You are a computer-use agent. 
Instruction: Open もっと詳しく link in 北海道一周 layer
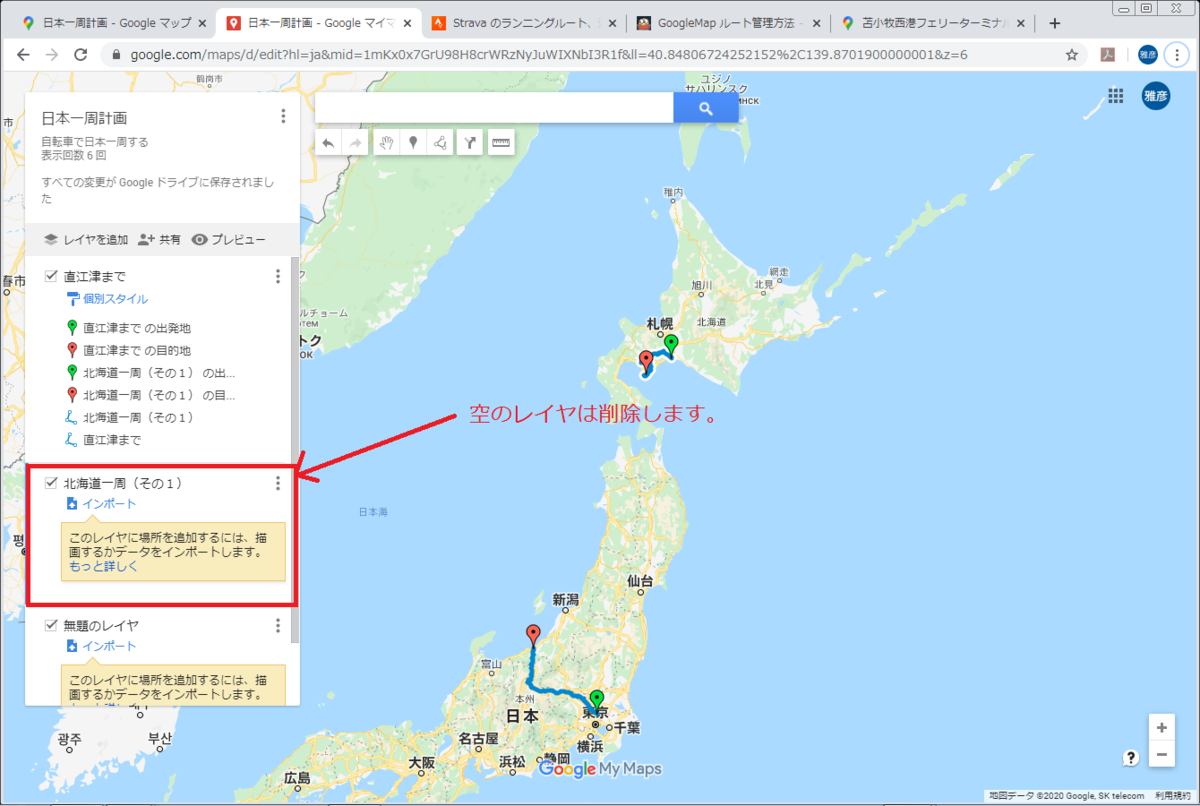coord(103,566)
